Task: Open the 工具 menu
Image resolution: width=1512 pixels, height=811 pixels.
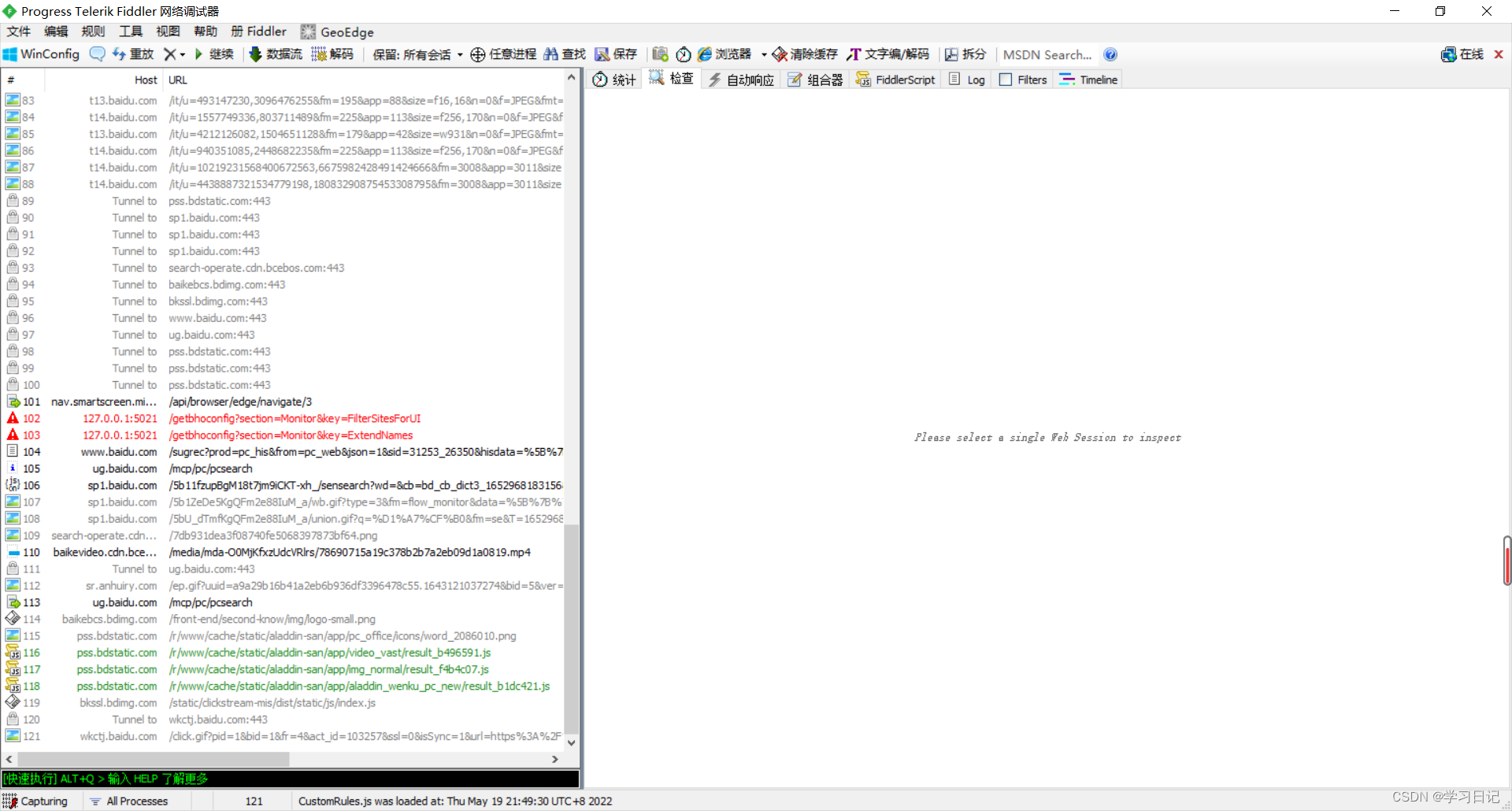Action: (x=131, y=31)
